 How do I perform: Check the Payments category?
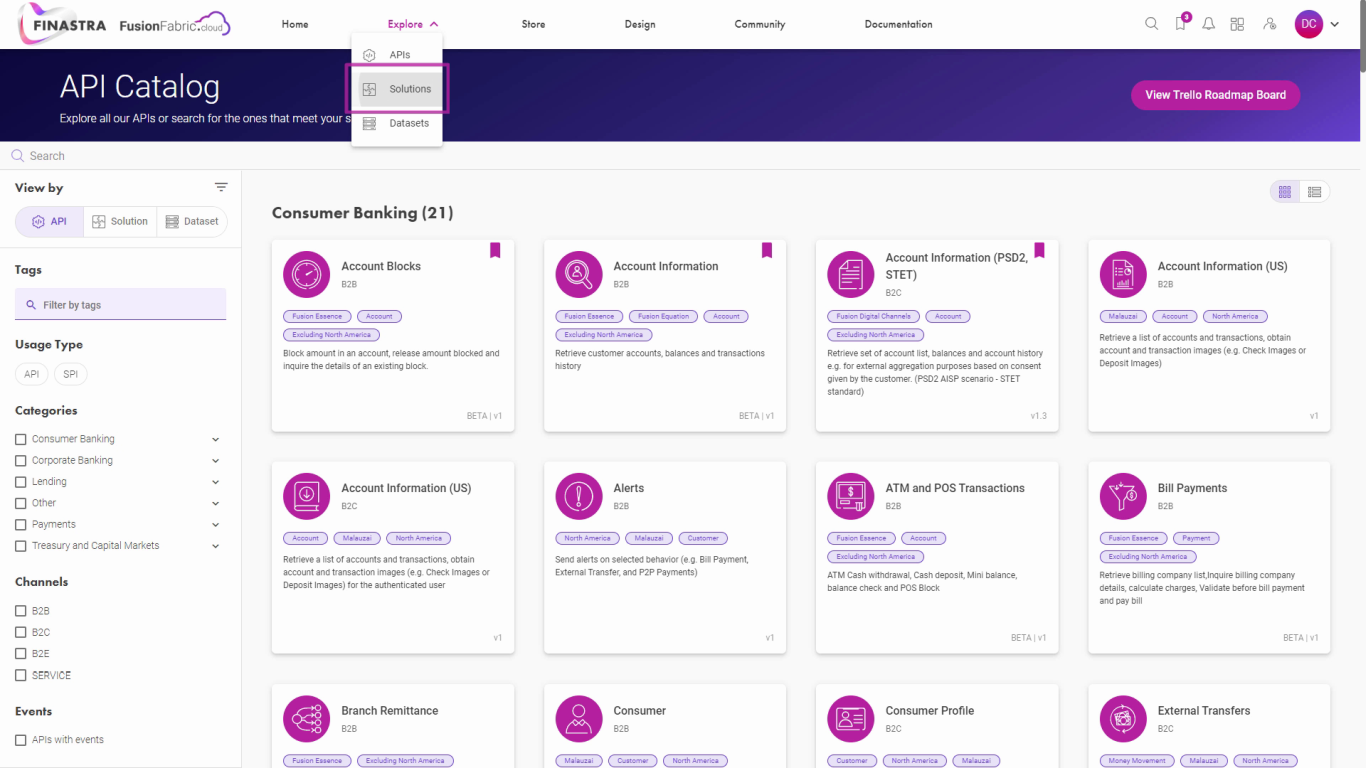click(x=21, y=524)
